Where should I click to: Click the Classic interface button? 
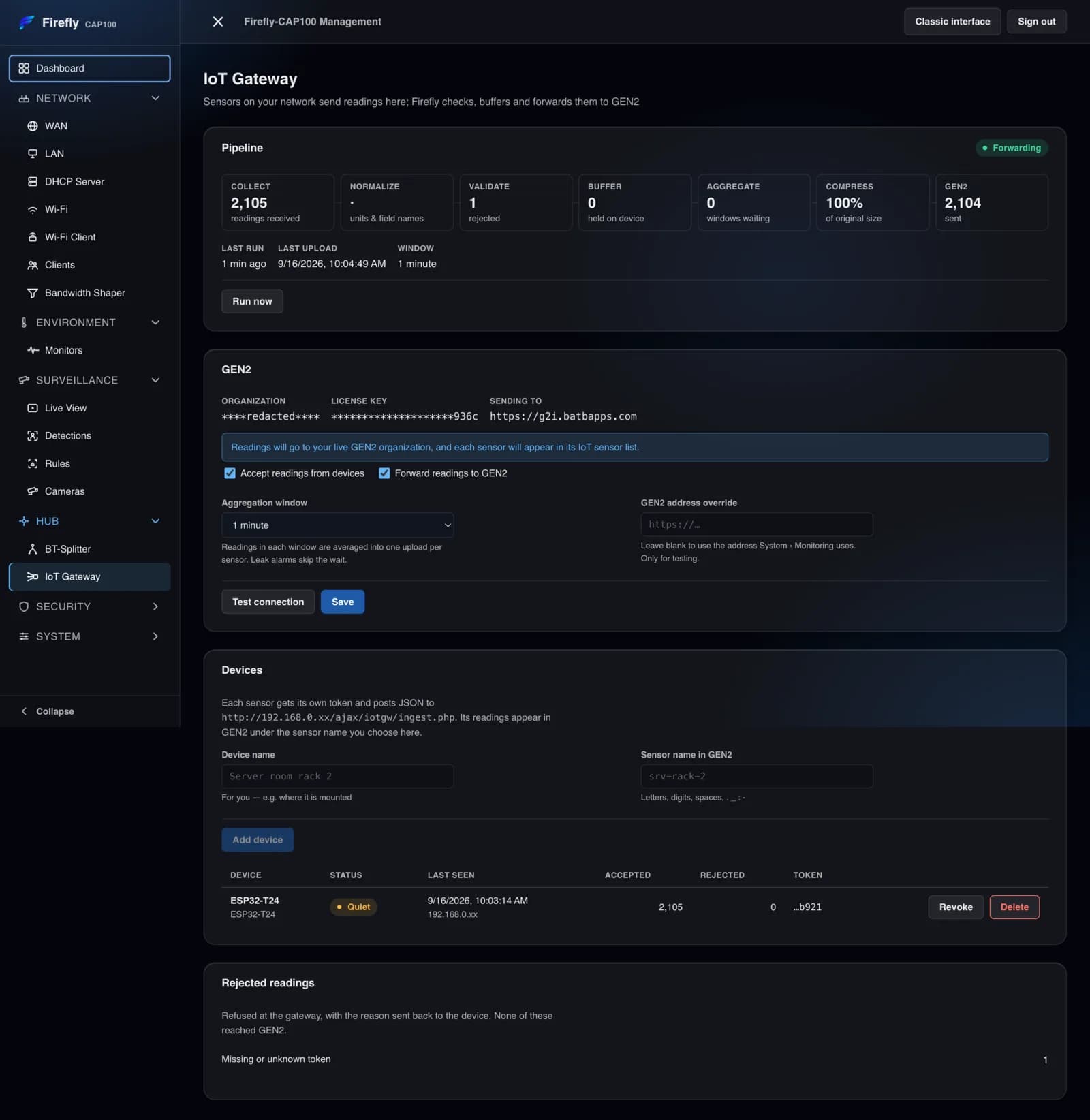pos(952,22)
